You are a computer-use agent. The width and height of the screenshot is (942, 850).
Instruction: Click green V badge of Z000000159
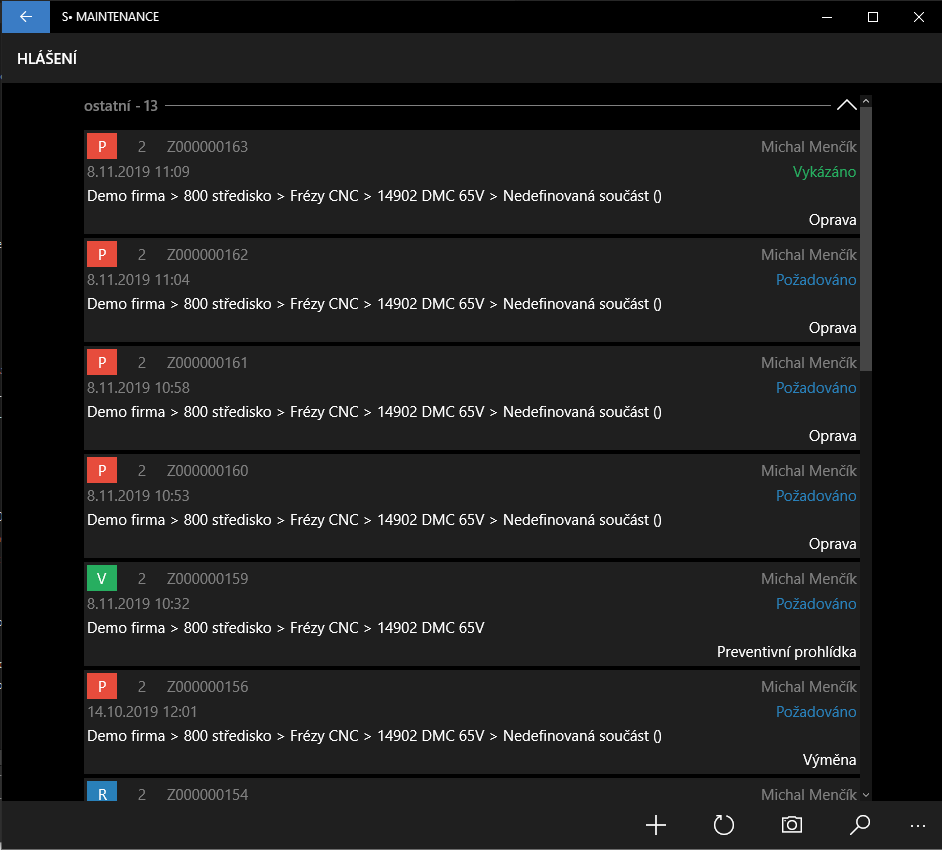tap(102, 578)
